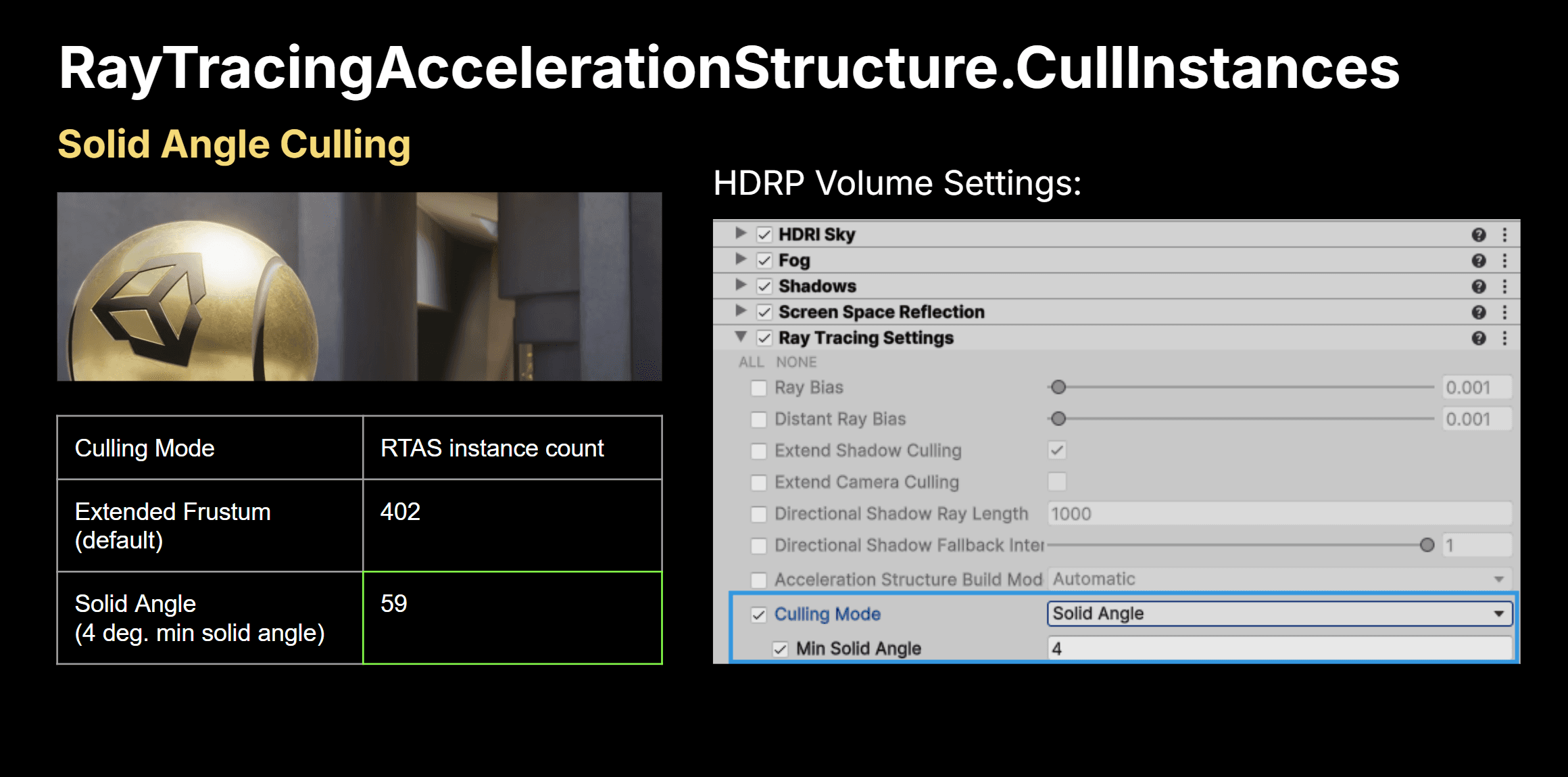Viewport: 1568px width, 777px height.
Task: Click the help icon next to Fog
Action: click(x=1479, y=260)
